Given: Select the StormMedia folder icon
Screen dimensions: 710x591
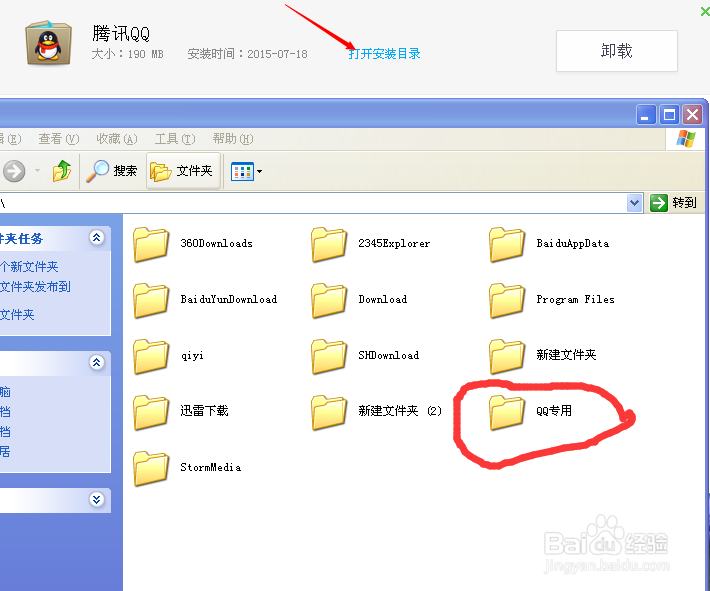Looking at the screenshot, I should (x=151, y=468).
